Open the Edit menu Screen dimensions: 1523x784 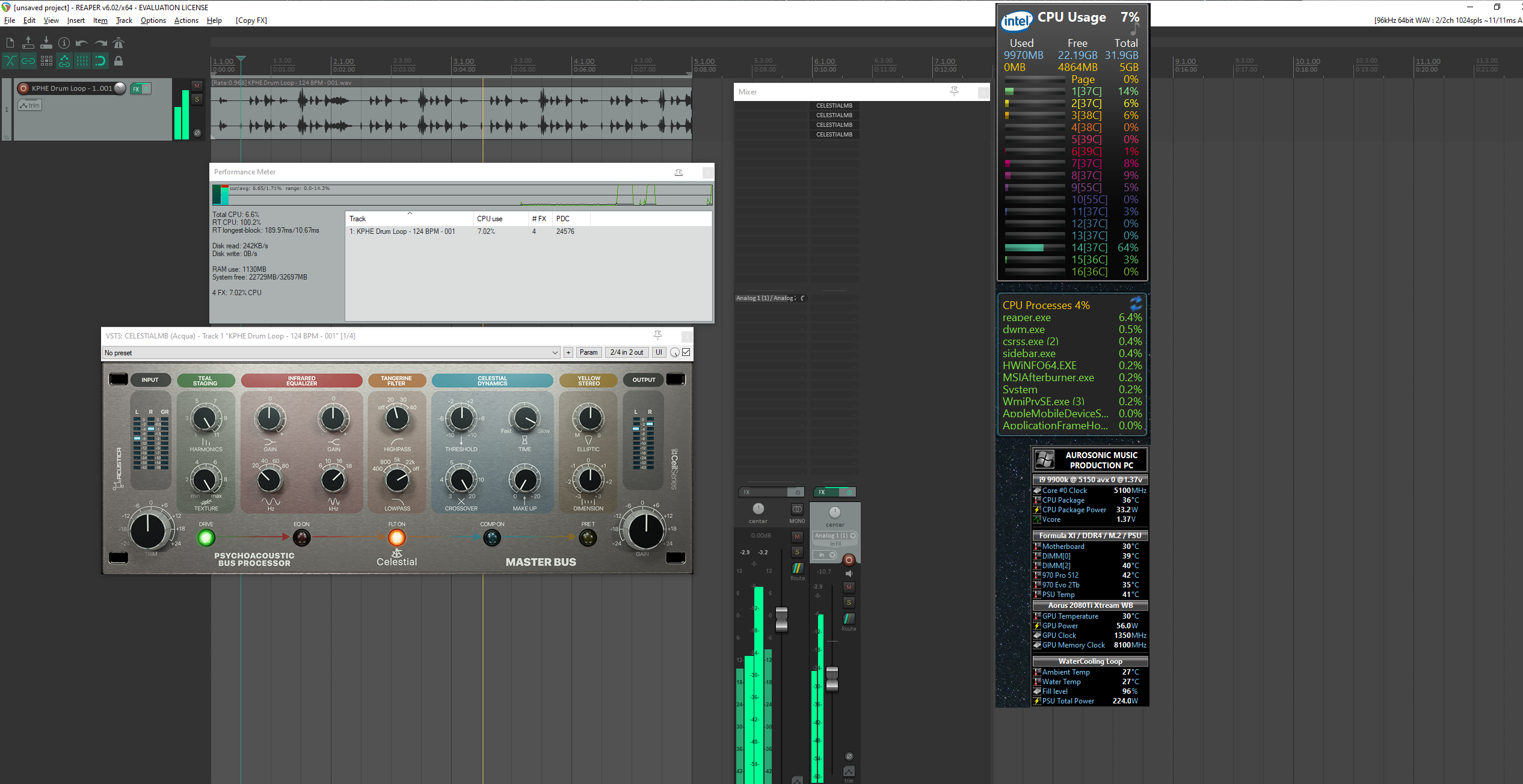(29, 20)
